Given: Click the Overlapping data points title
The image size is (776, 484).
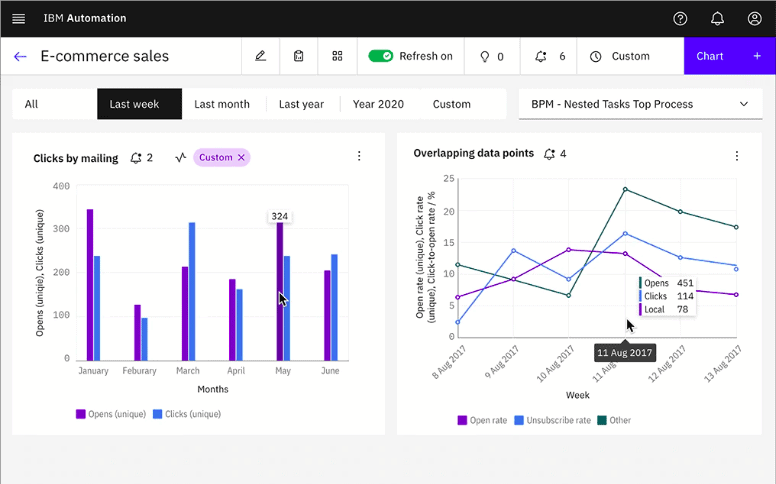Looking at the screenshot, I should coord(474,153).
